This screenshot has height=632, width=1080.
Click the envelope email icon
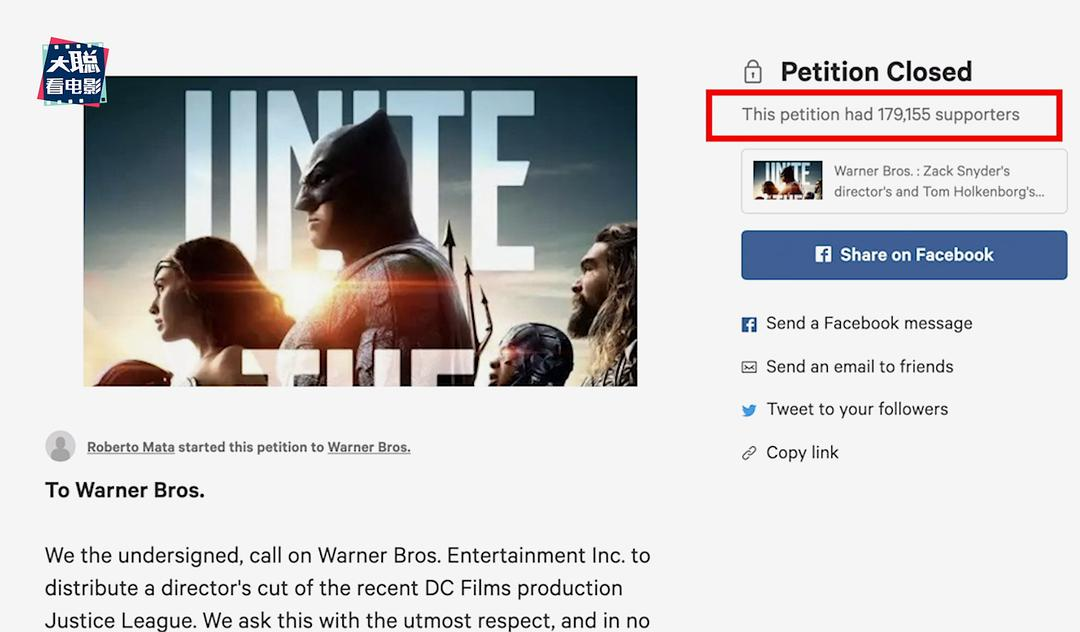pos(749,367)
